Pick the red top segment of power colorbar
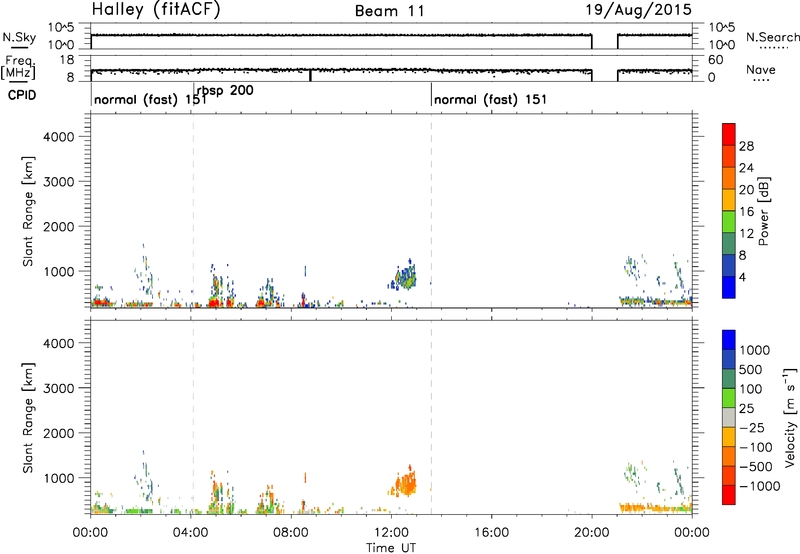The height and width of the screenshot is (554, 800). (x=729, y=134)
